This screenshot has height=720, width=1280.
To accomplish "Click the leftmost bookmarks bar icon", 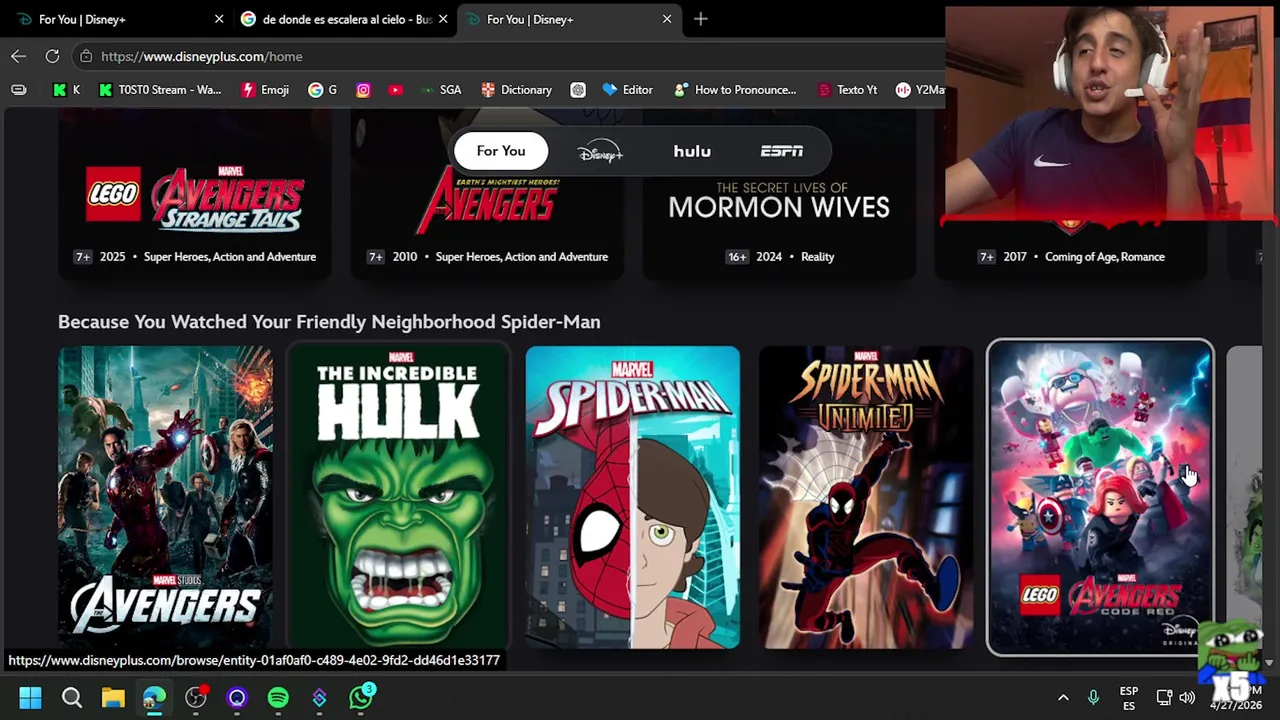I will point(19,90).
